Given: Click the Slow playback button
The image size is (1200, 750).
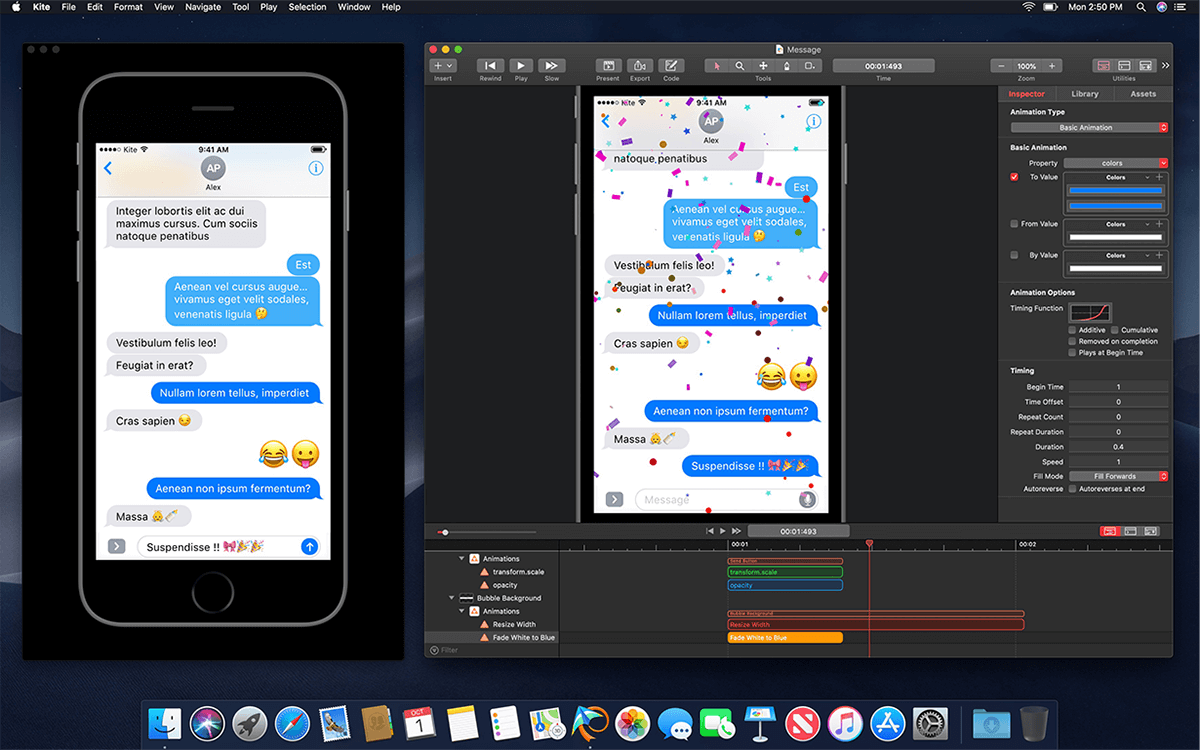Looking at the screenshot, I should pos(551,66).
